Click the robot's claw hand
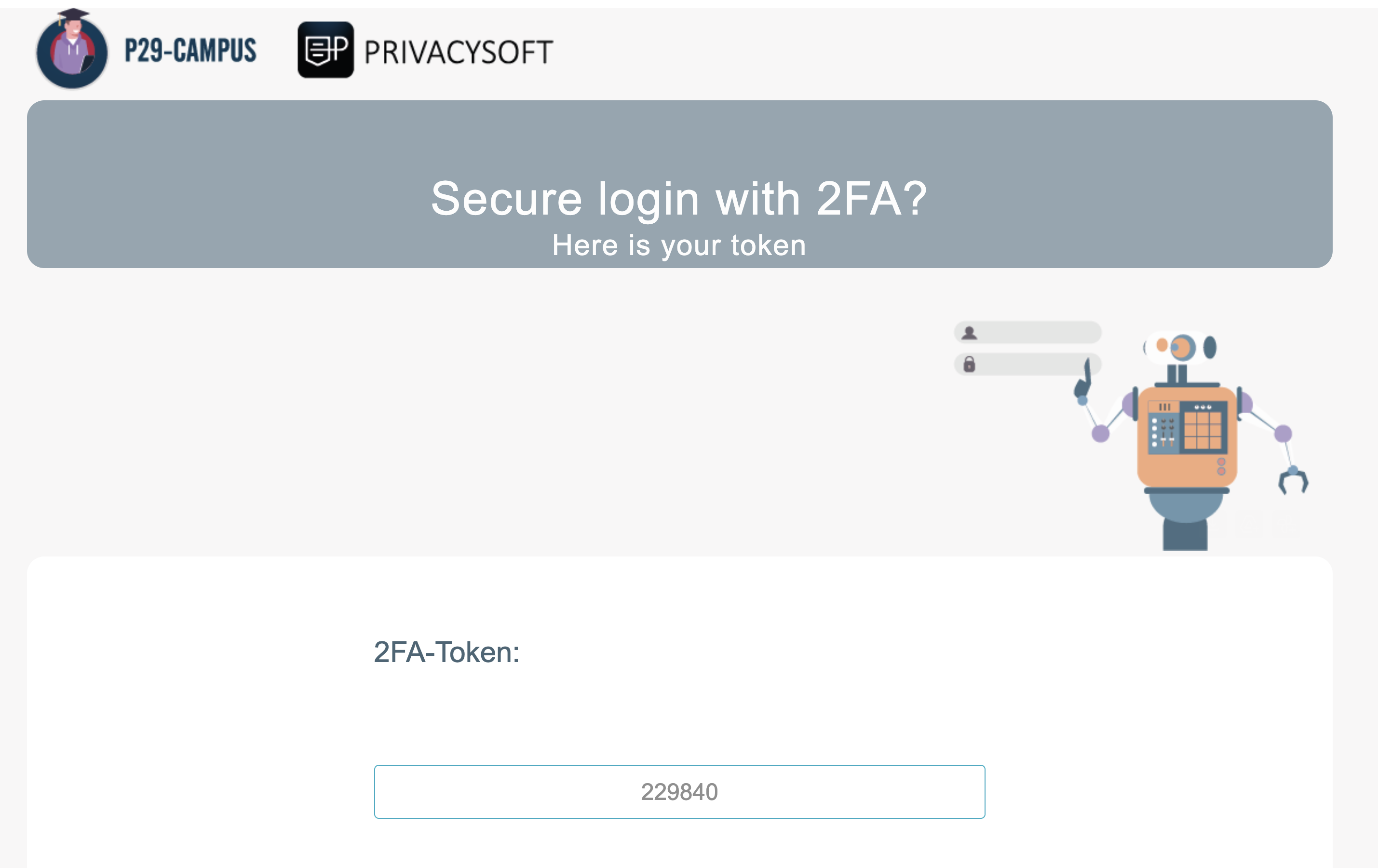The height and width of the screenshot is (868, 1378). click(x=1293, y=480)
